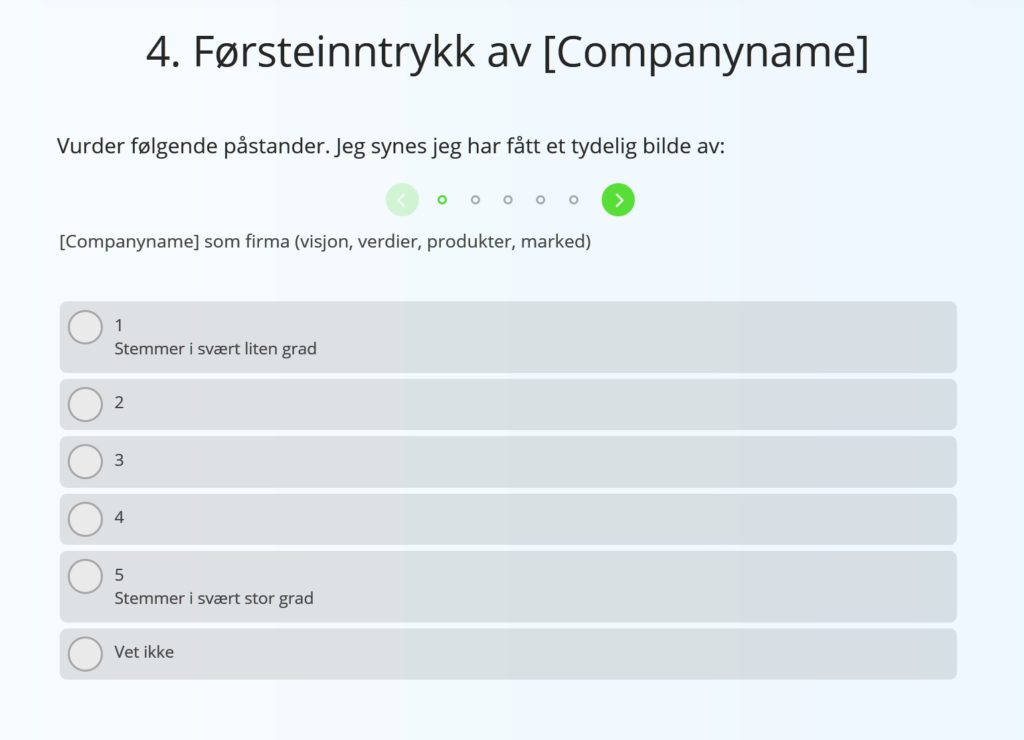Jump to the last question dot

(x=574, y=199)
